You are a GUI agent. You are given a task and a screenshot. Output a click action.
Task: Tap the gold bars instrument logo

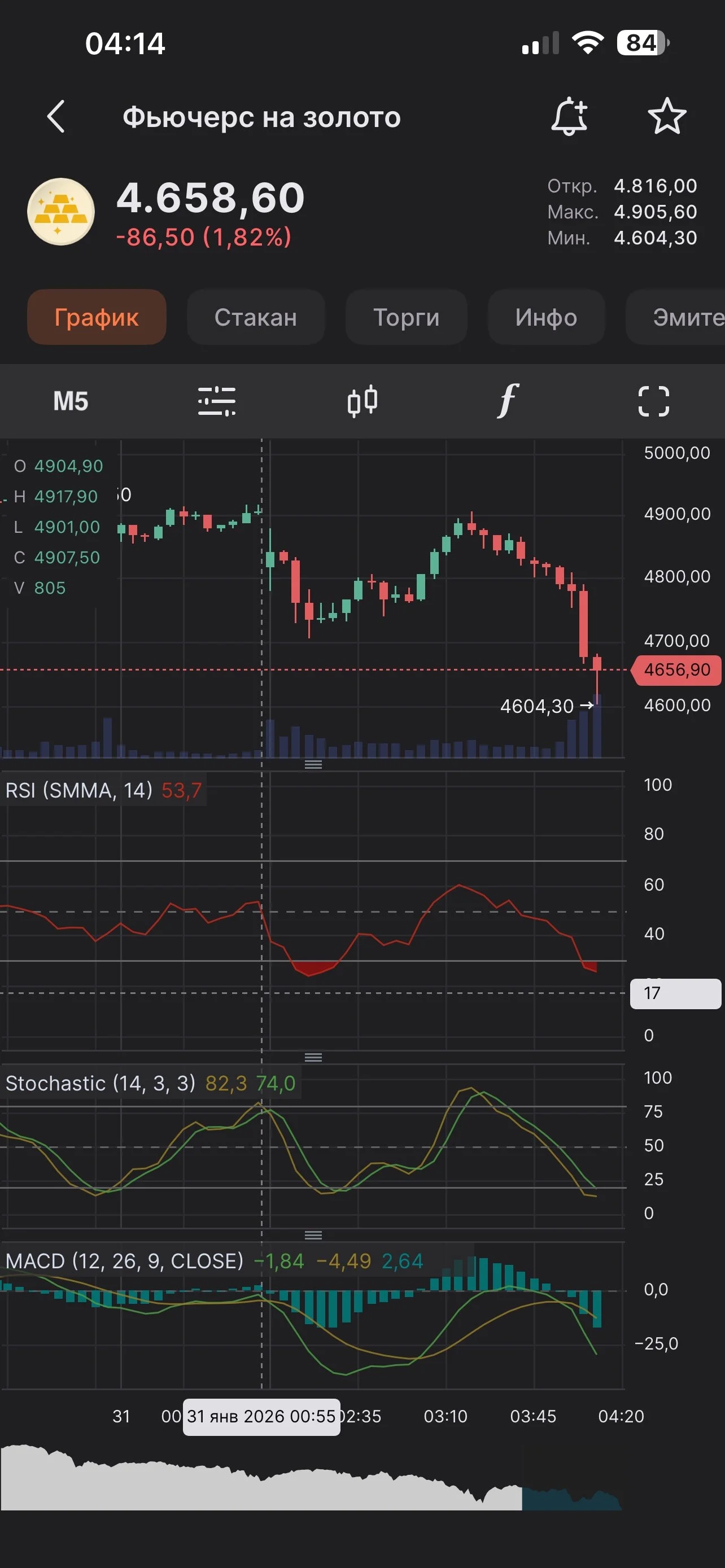pyautogui.click(x=61, y=212)
